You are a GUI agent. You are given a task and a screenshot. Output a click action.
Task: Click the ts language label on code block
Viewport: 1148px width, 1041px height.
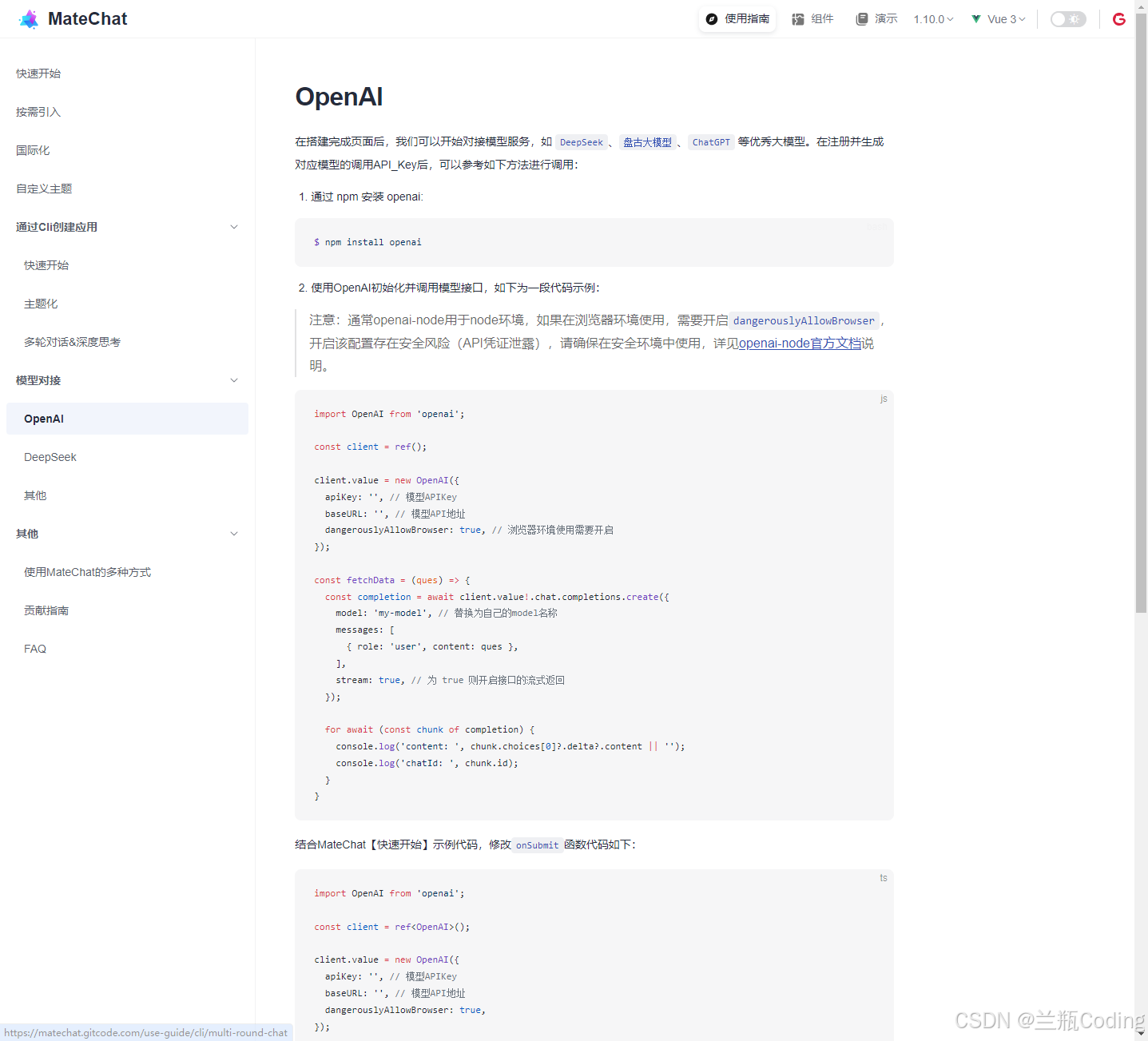[884, 878]
